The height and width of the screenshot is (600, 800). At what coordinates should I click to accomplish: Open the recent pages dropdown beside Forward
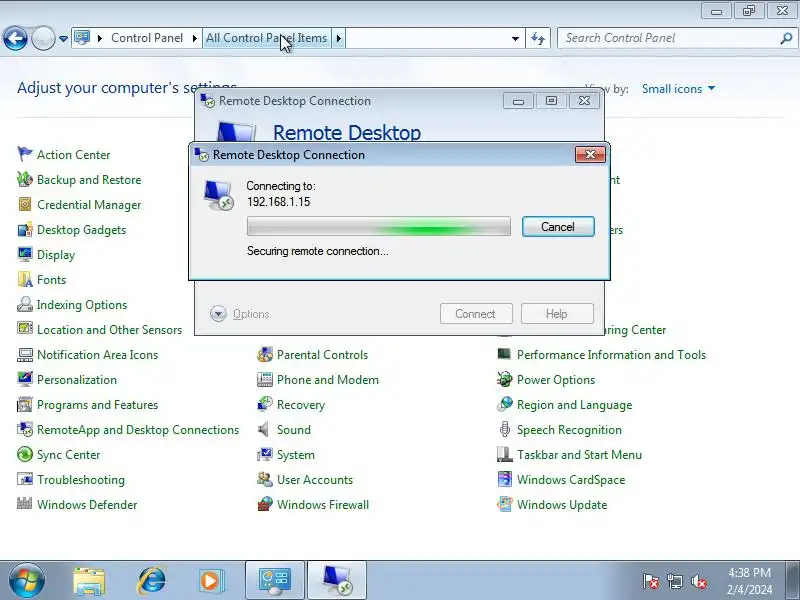[63, 38]
